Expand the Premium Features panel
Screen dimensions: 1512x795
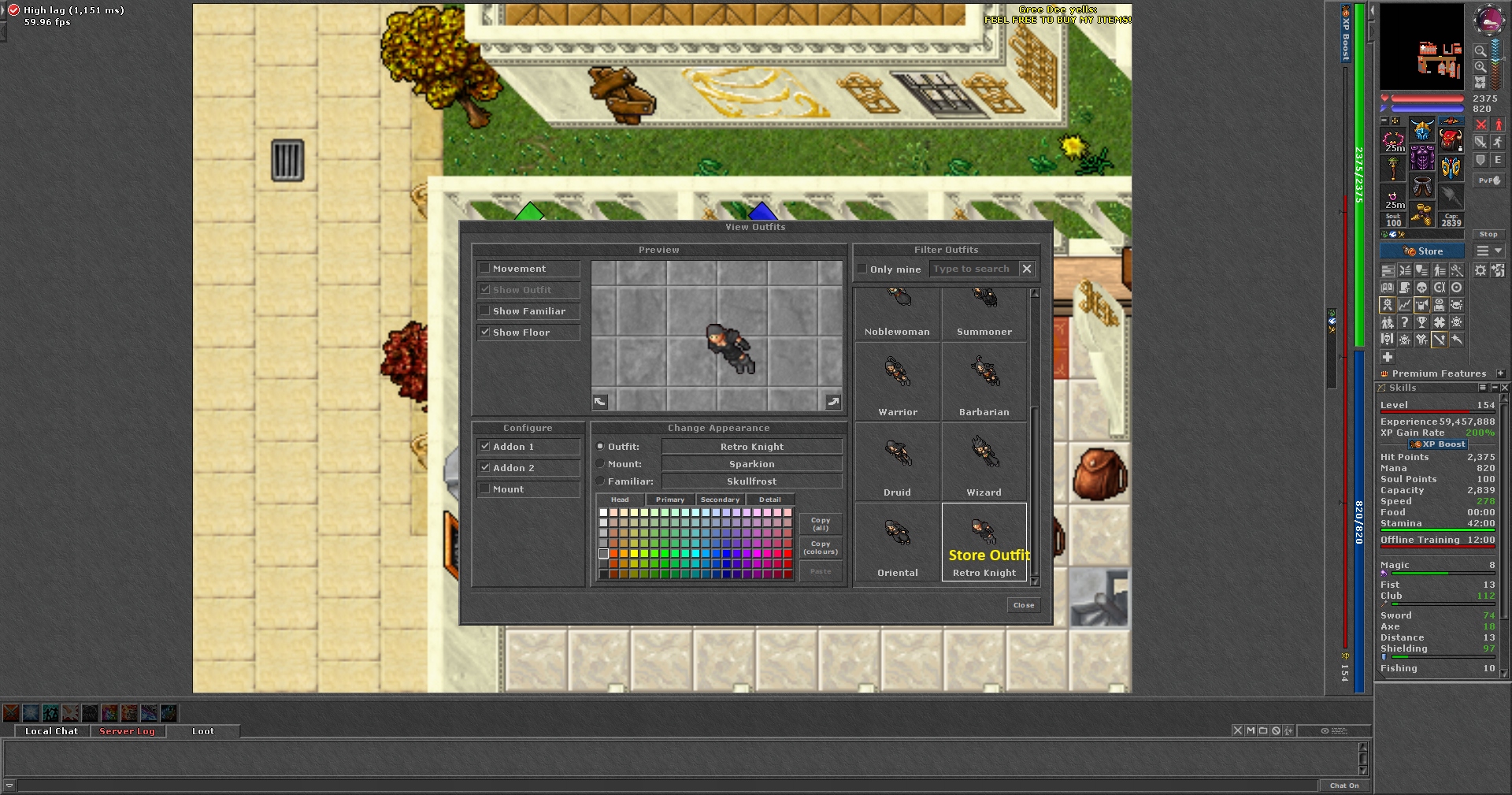point(1500,373)
